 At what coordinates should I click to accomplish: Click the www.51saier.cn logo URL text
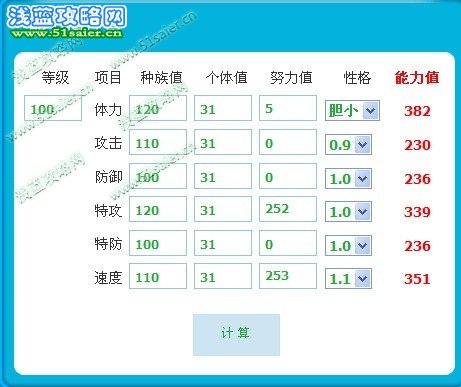(x=67, y=33)
